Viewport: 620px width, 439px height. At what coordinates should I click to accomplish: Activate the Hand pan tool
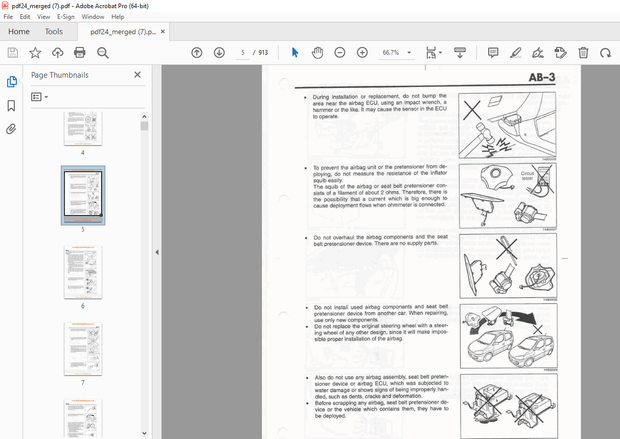pyautogui.click(x=317, y=52)
